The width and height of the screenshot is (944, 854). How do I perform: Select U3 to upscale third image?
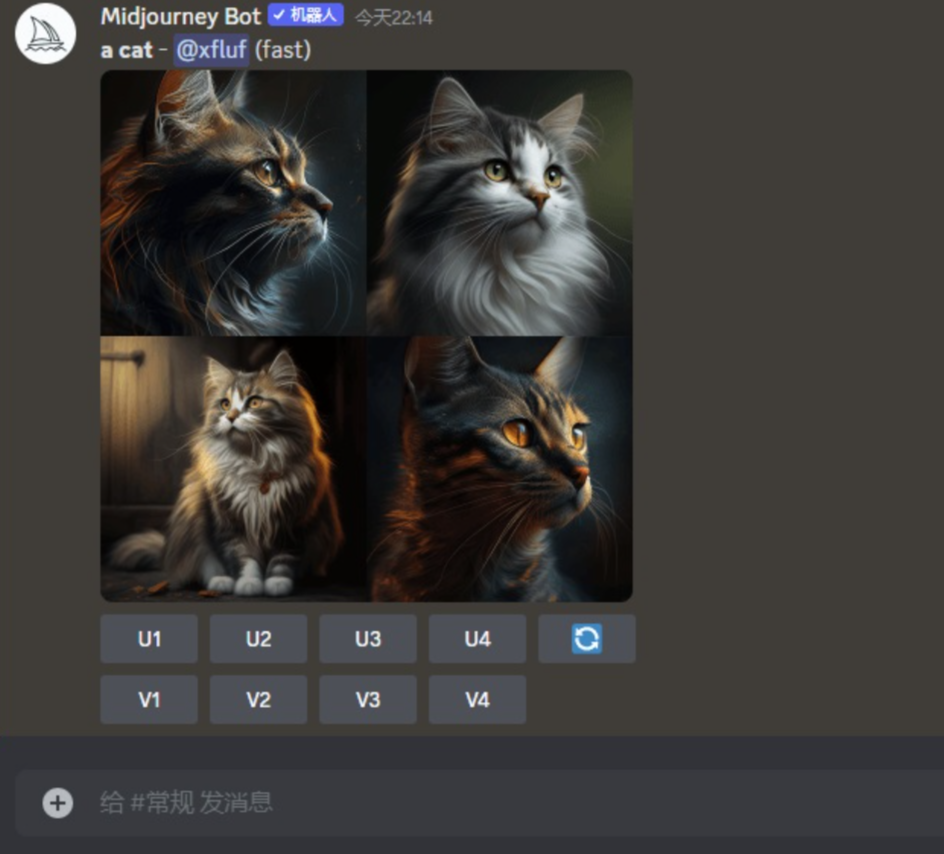[x=368, y=639]
